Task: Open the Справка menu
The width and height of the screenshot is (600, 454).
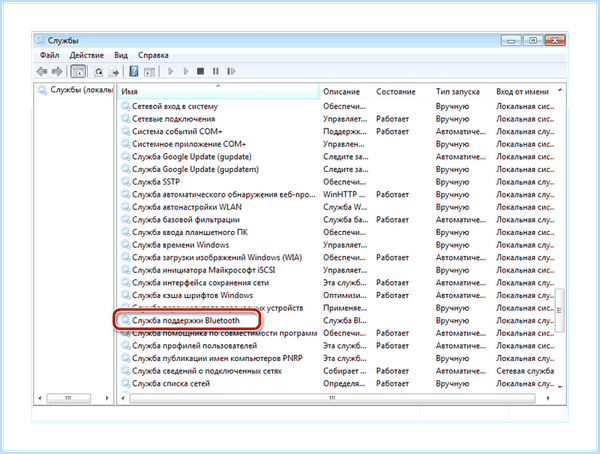Action: point(153,55)
